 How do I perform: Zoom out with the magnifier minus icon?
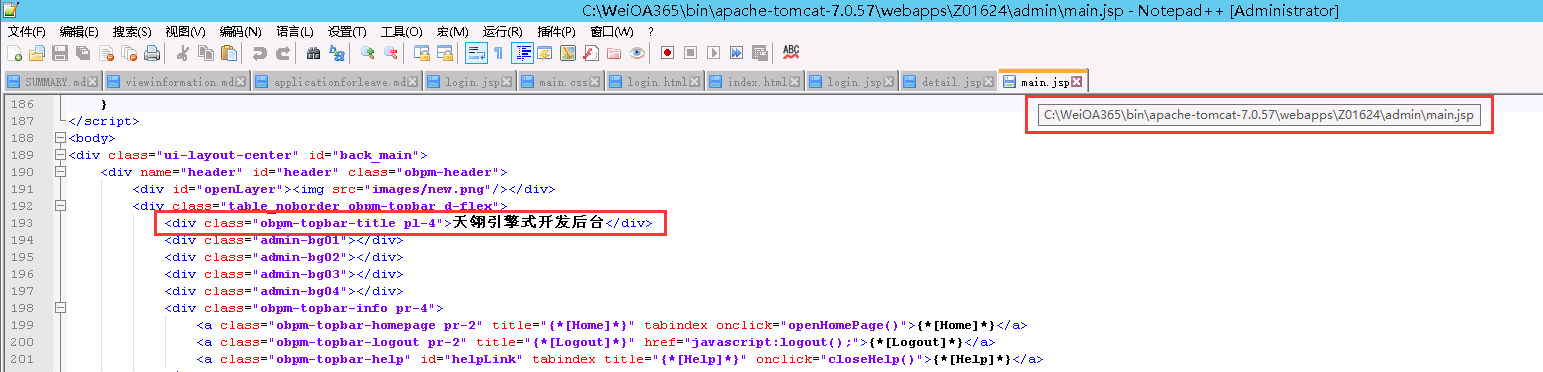coord(391,53)
